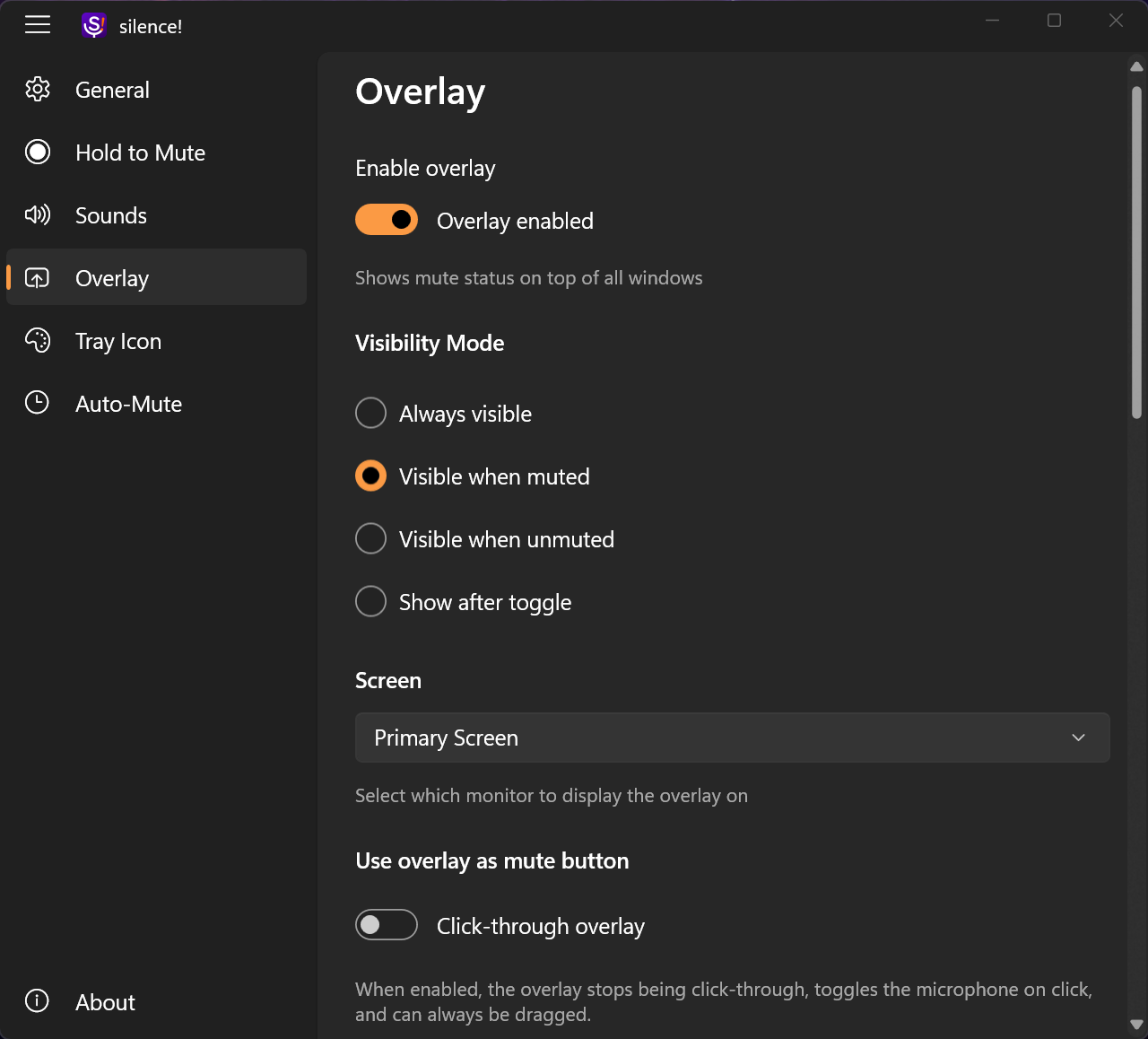The height and width of the screenshot is (1039, 1148).
Task: Click the Sounds speaker icon
Action: coord(38,215)
